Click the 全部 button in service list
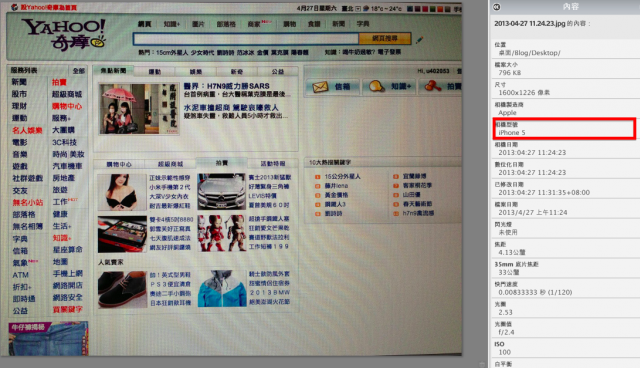 click(79, 71)
